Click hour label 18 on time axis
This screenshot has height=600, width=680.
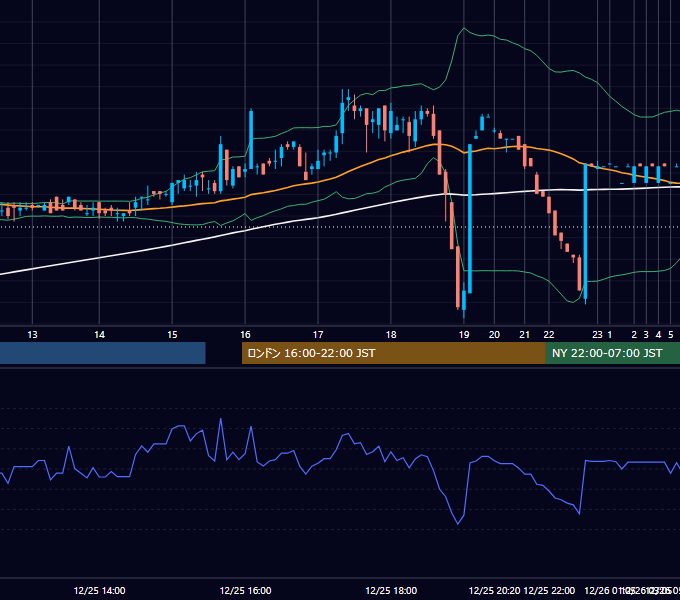tap(391, 335)
